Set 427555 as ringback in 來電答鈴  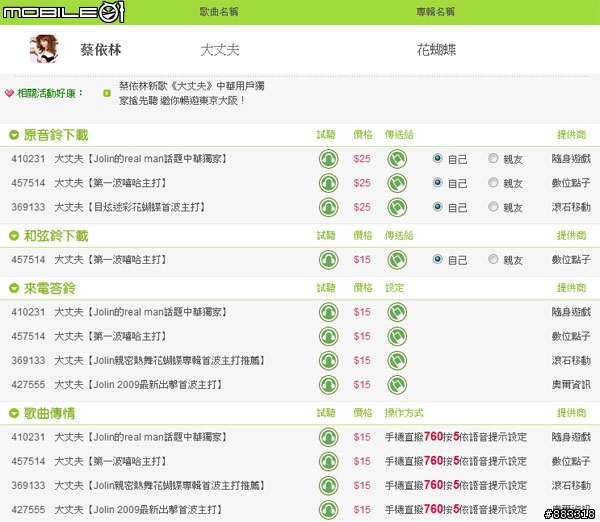click(397, 385)
